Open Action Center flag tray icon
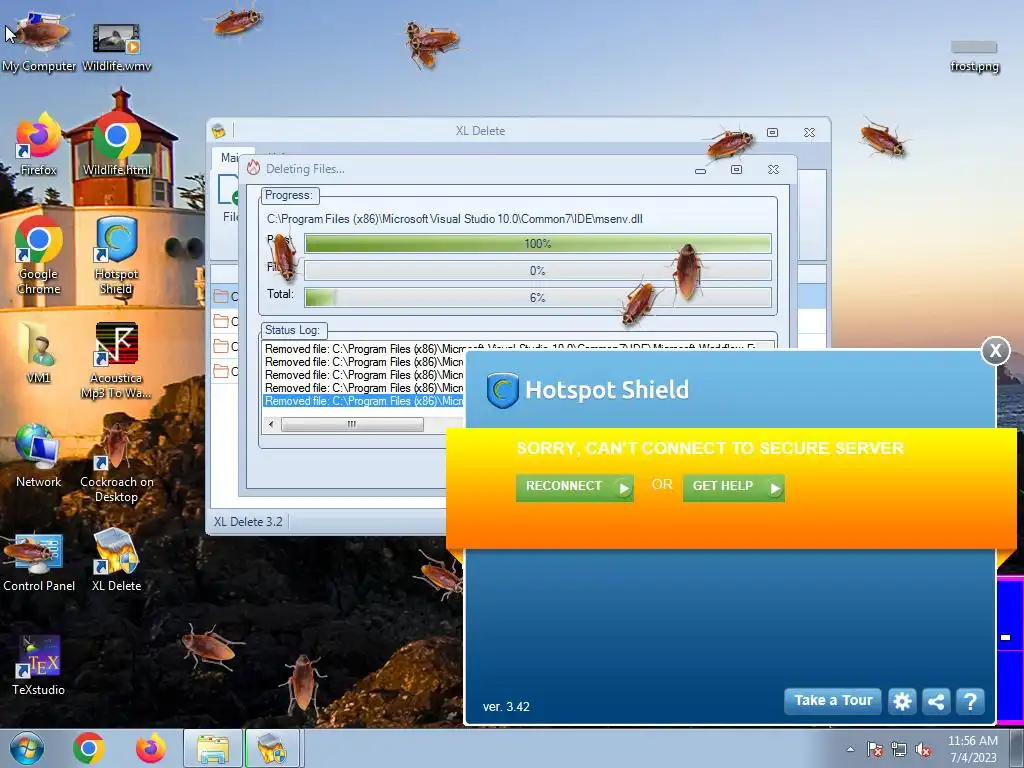 874,749
